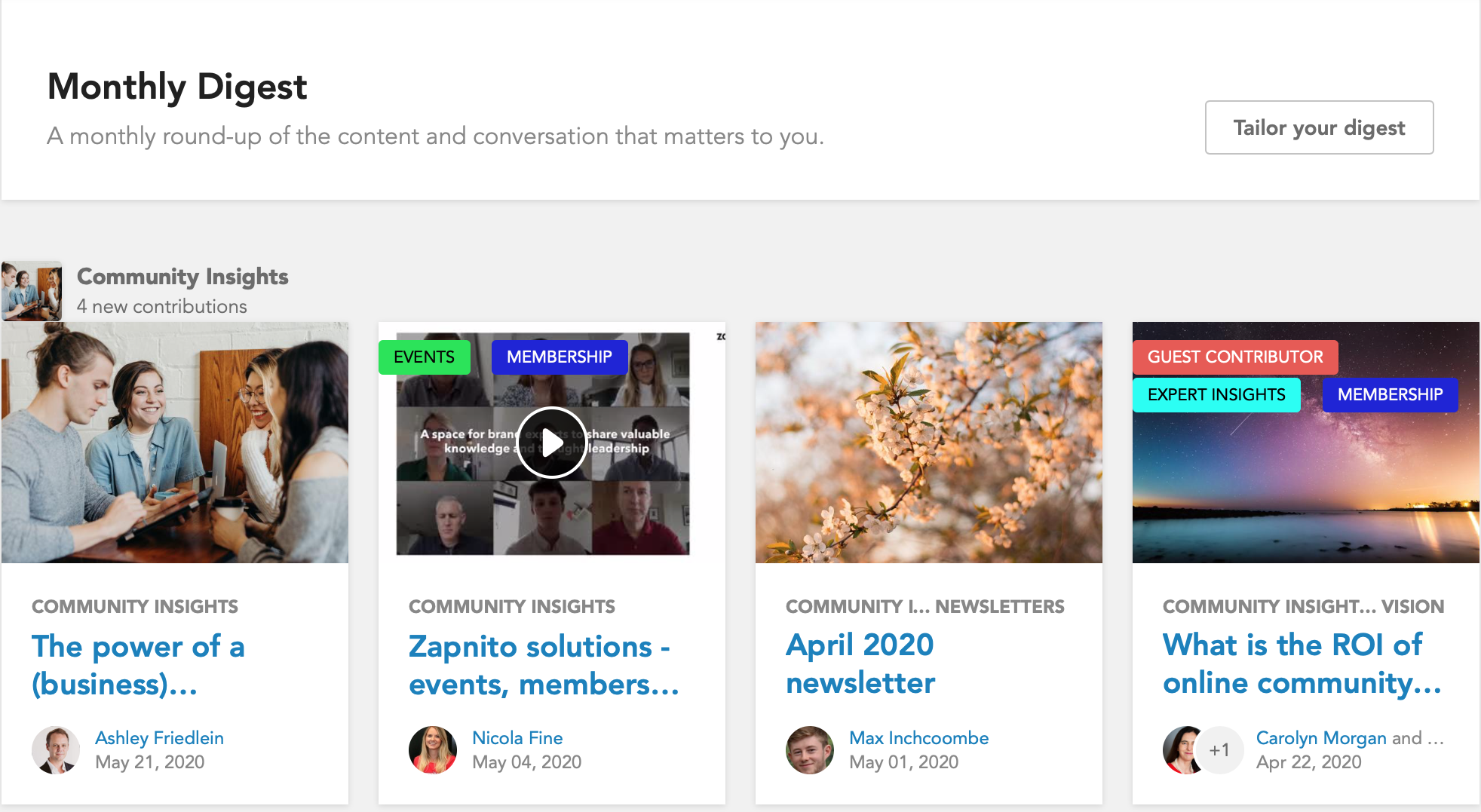Open Nicola Fine's profile avatar
This screenshot has width=1481, height=812.
point(433,750)
